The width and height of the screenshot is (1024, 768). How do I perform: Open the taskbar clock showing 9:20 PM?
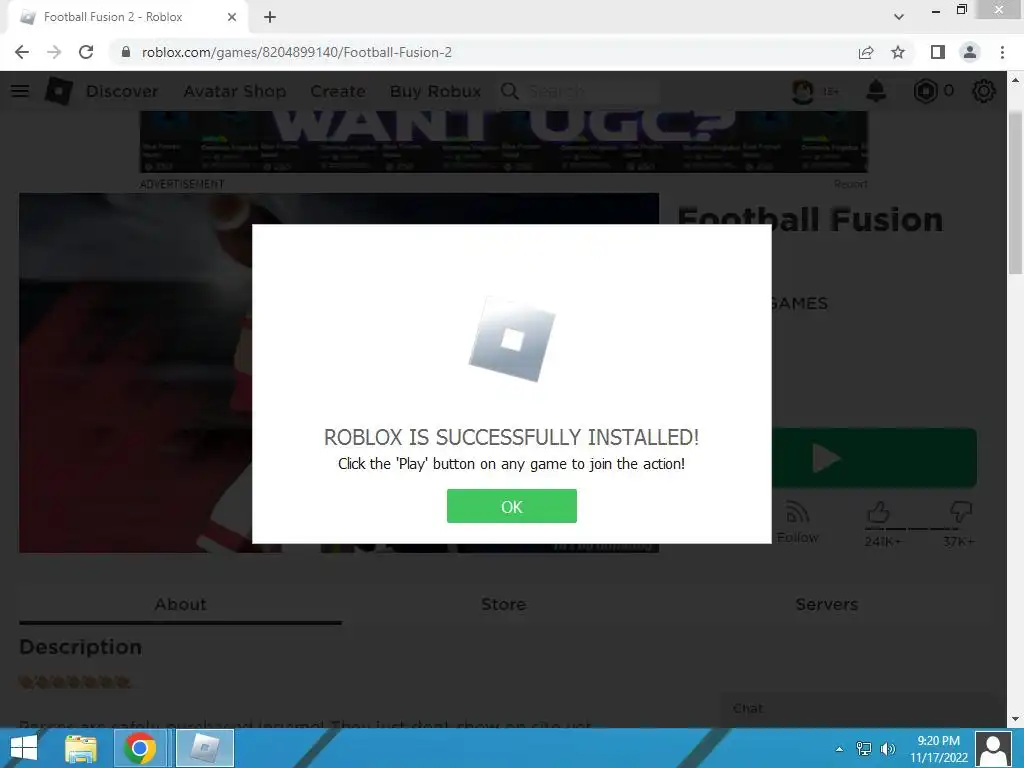click(938, 749)
